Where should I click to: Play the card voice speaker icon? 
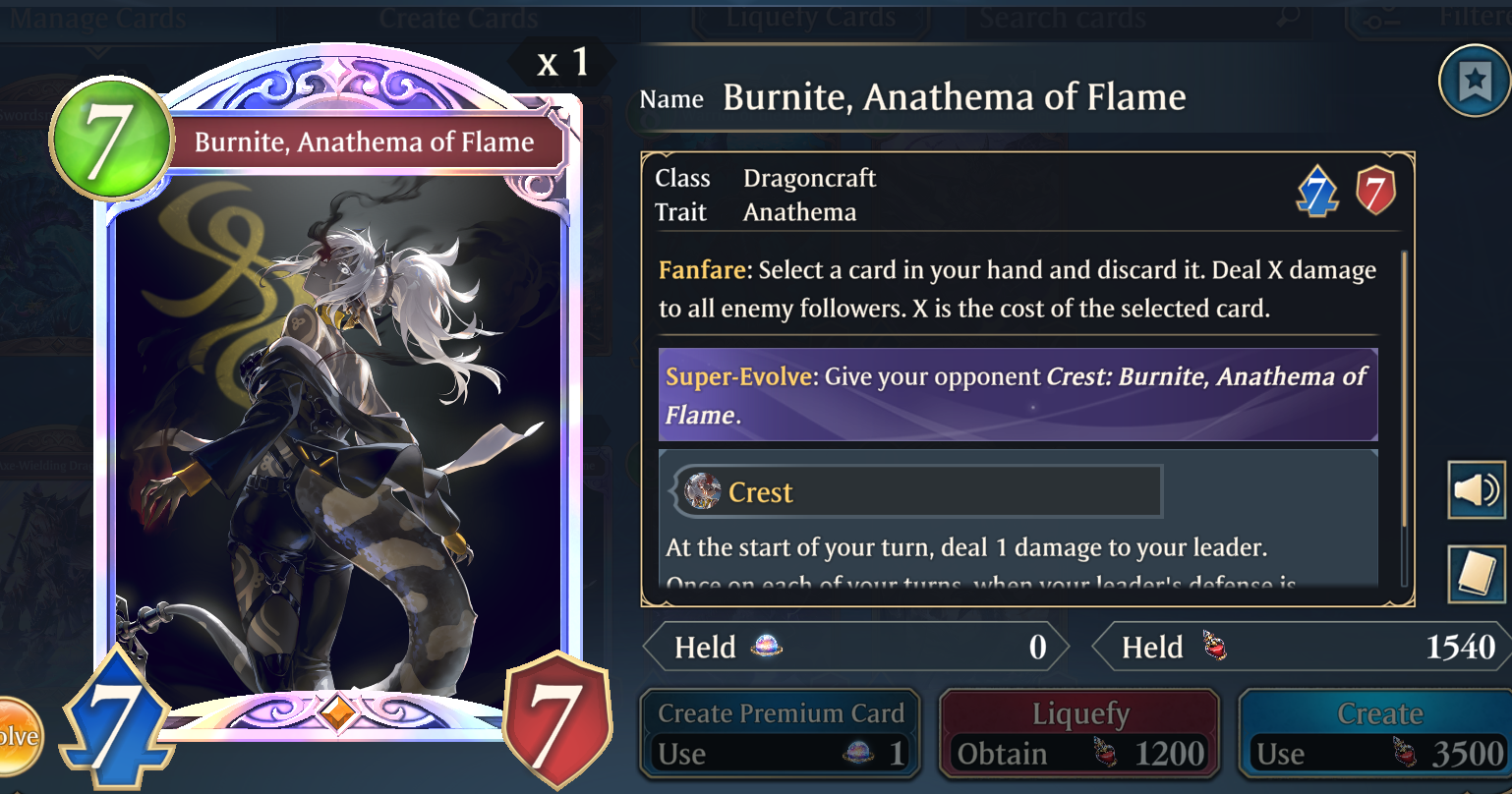coord(1477,489)
